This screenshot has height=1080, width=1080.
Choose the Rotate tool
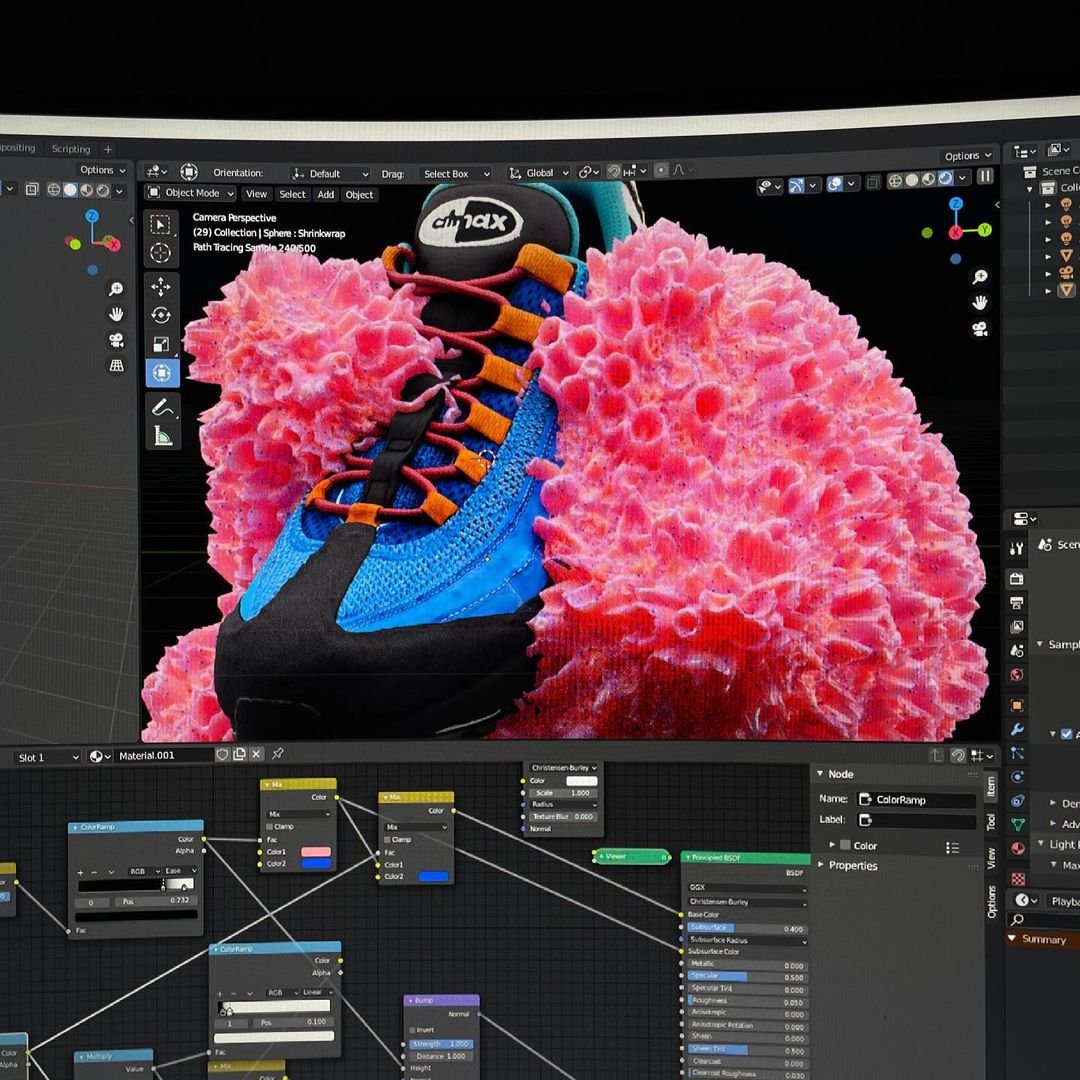pyautogui.click(x=160, y=315)
